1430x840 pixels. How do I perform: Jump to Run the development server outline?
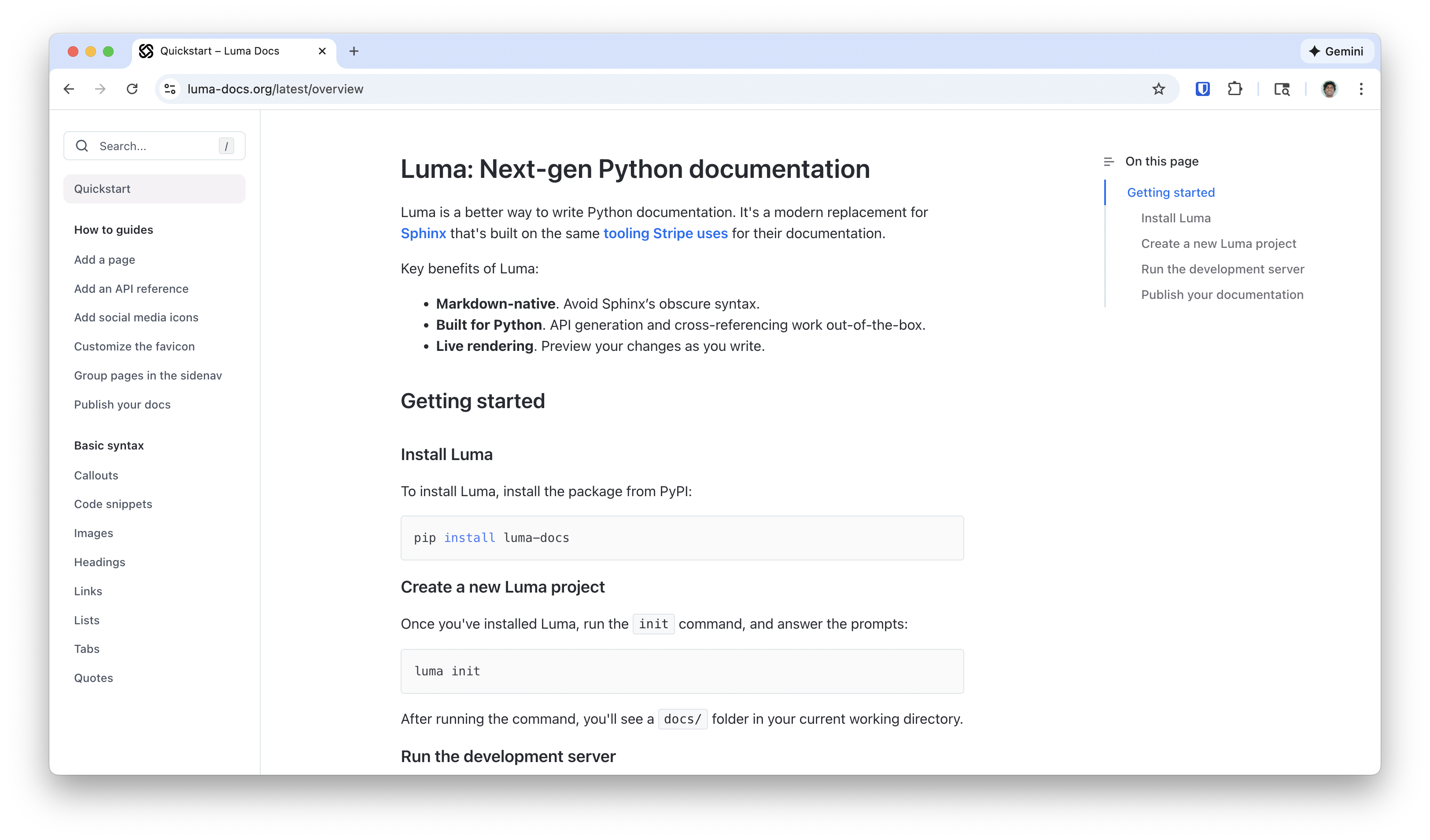[1222, 269]
